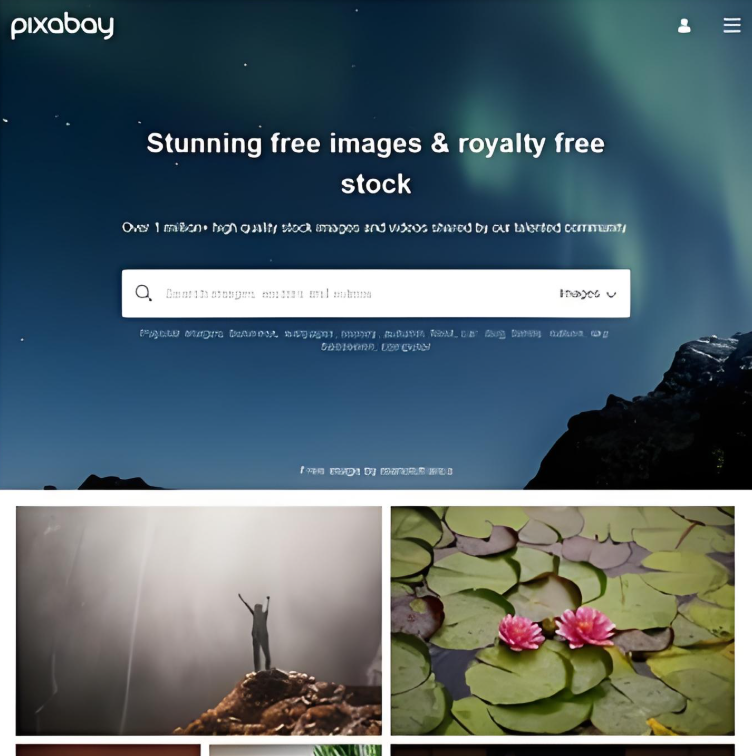Open the partial dark red thumbnail
The width and height of the screenshot is (752, 756).
(x=108, y=750)
